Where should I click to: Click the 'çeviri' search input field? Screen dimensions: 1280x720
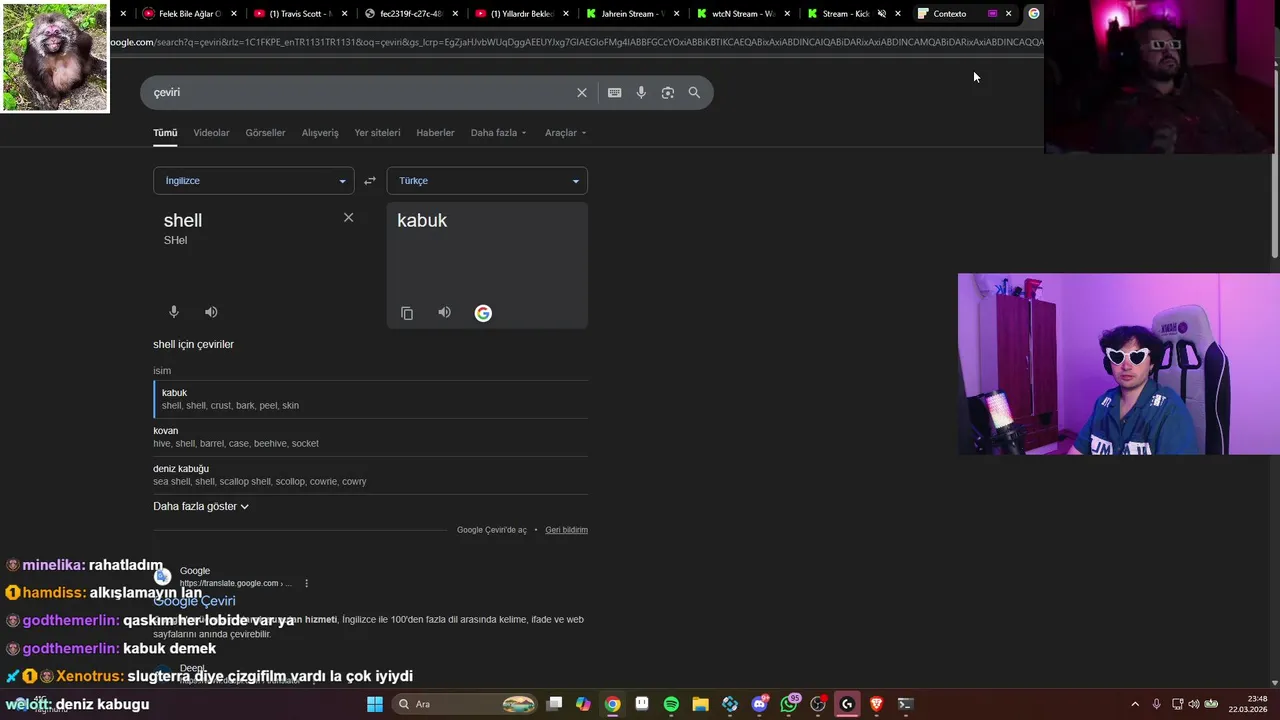pyautogui.click(x=360, y=92)
